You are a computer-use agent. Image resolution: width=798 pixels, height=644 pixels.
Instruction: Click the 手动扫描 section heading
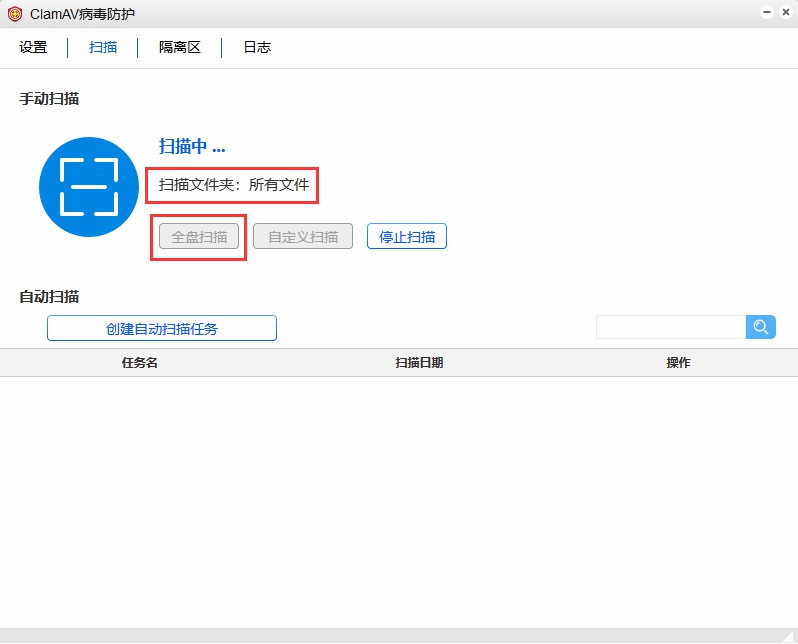(x=49, y=99)
